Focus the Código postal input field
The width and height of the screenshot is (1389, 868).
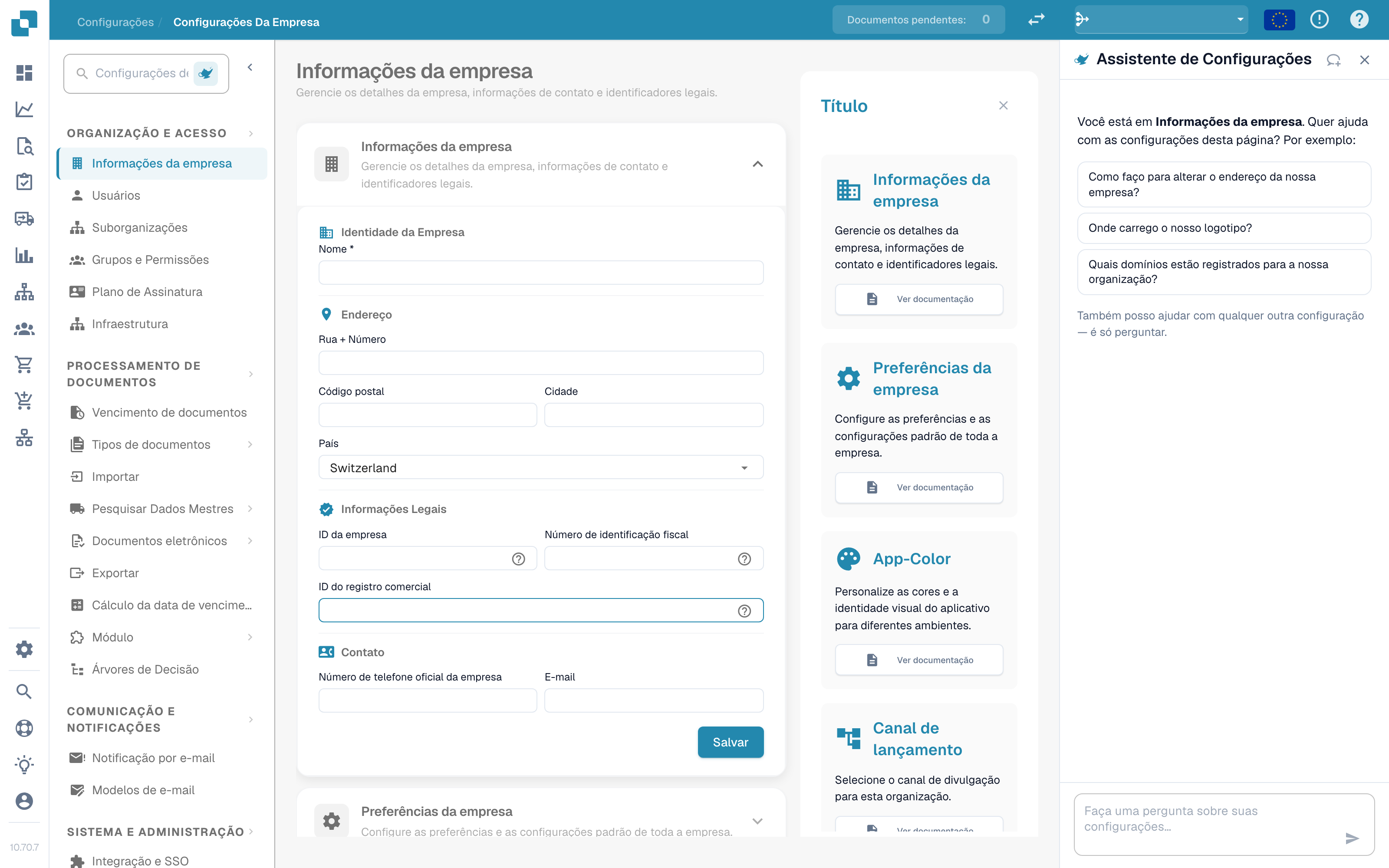coord(427,415)
